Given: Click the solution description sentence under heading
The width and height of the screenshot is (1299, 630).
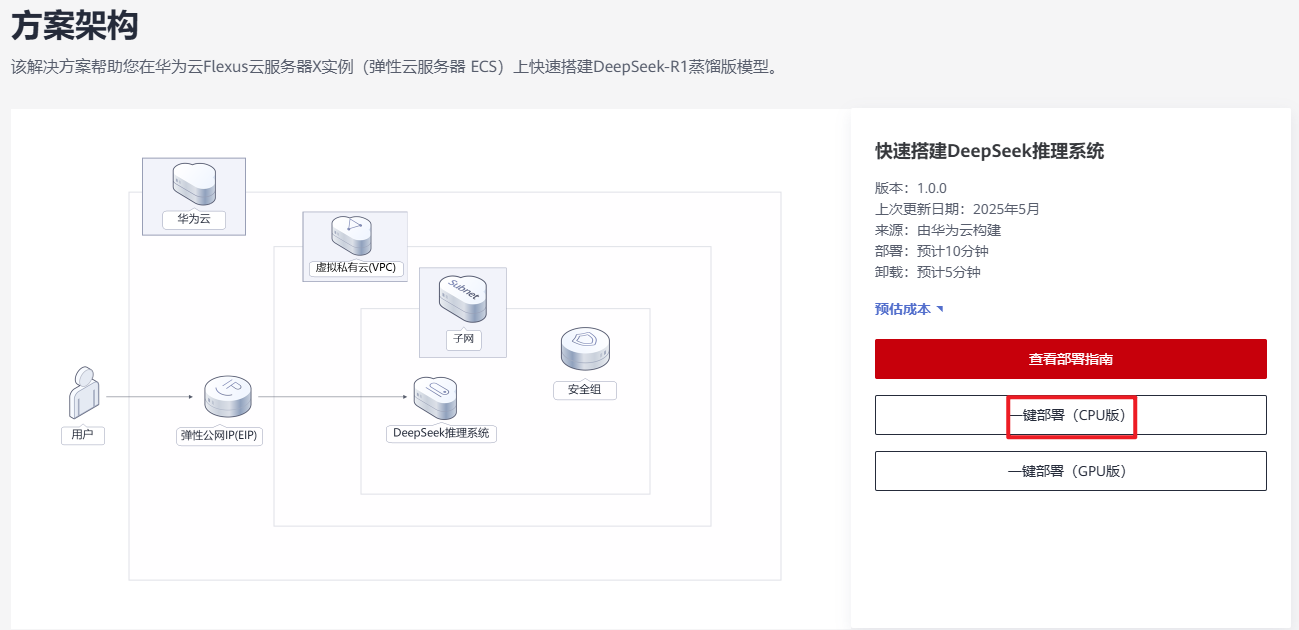Looking at the screenshot, I should pos(395,68).
